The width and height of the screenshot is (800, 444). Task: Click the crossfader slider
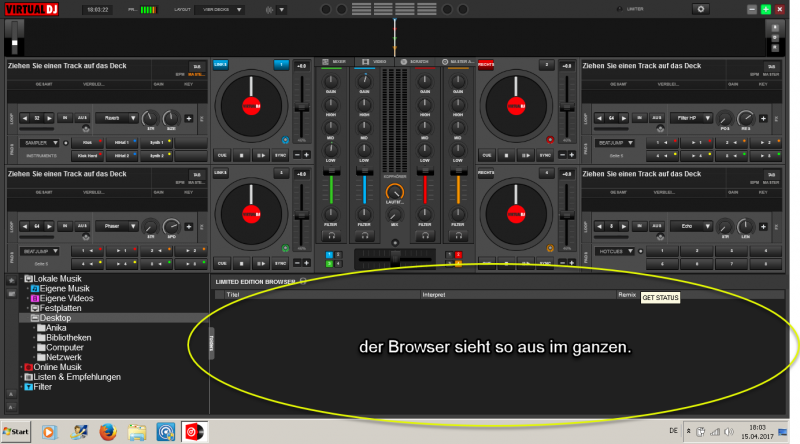[395, 259]
